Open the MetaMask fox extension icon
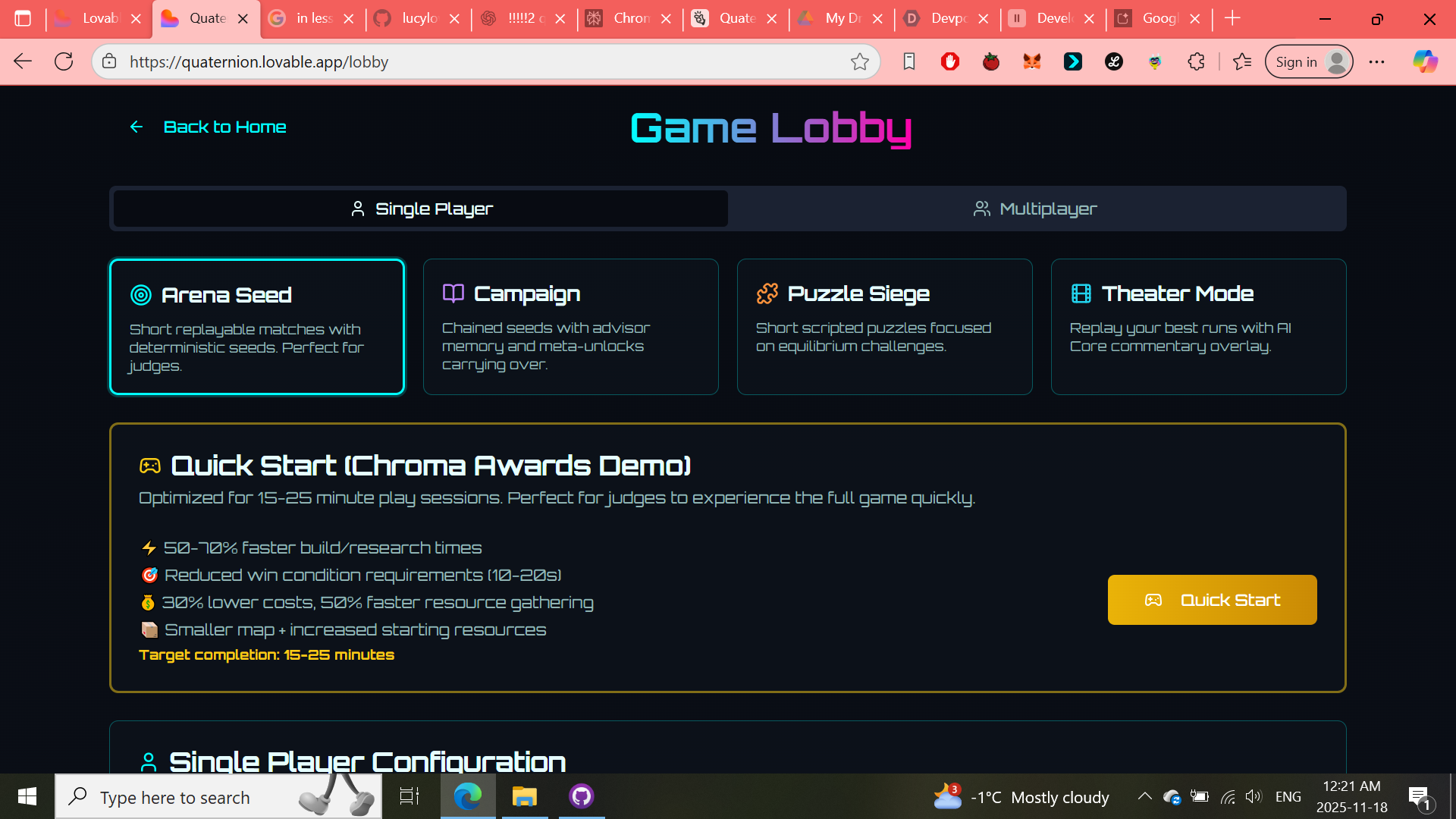The image size is (1456, 819). pos(1031,61)
